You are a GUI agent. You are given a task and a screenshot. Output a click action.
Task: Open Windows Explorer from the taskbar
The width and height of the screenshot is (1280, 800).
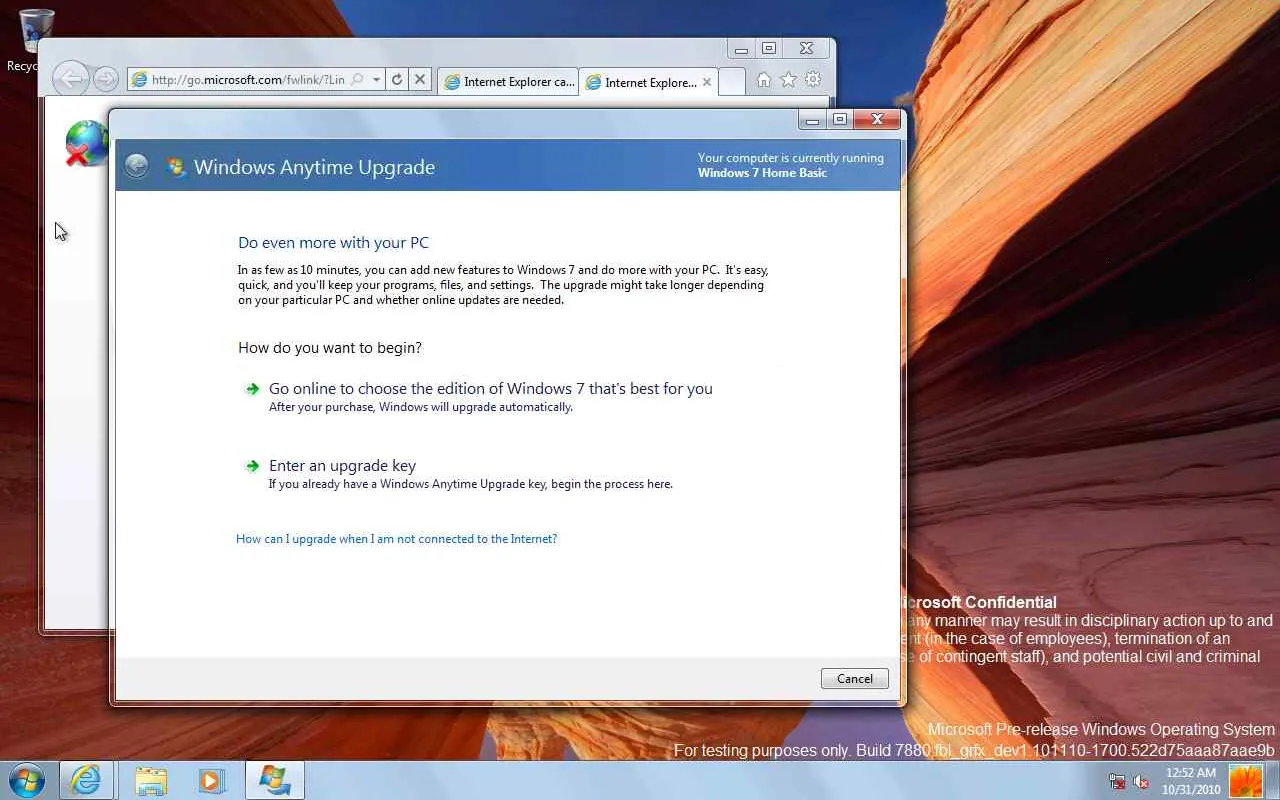click(150, 780)
